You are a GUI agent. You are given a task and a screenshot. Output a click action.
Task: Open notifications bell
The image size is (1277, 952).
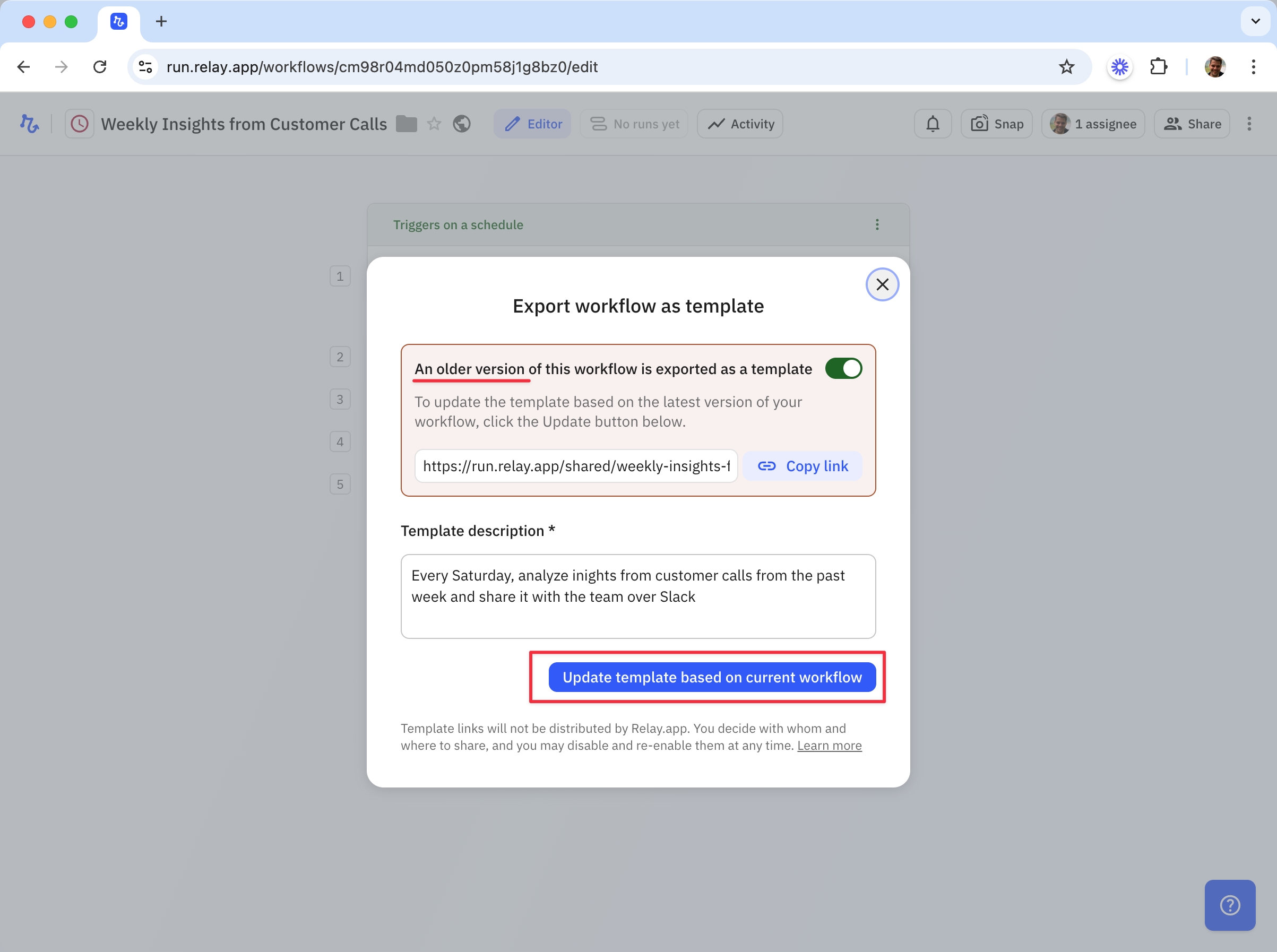(x=933, y=124)
